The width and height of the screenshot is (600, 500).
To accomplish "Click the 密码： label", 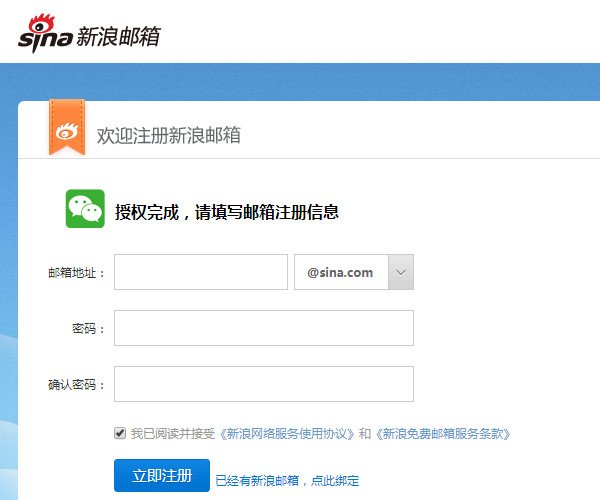I will [x=88, y=329].
